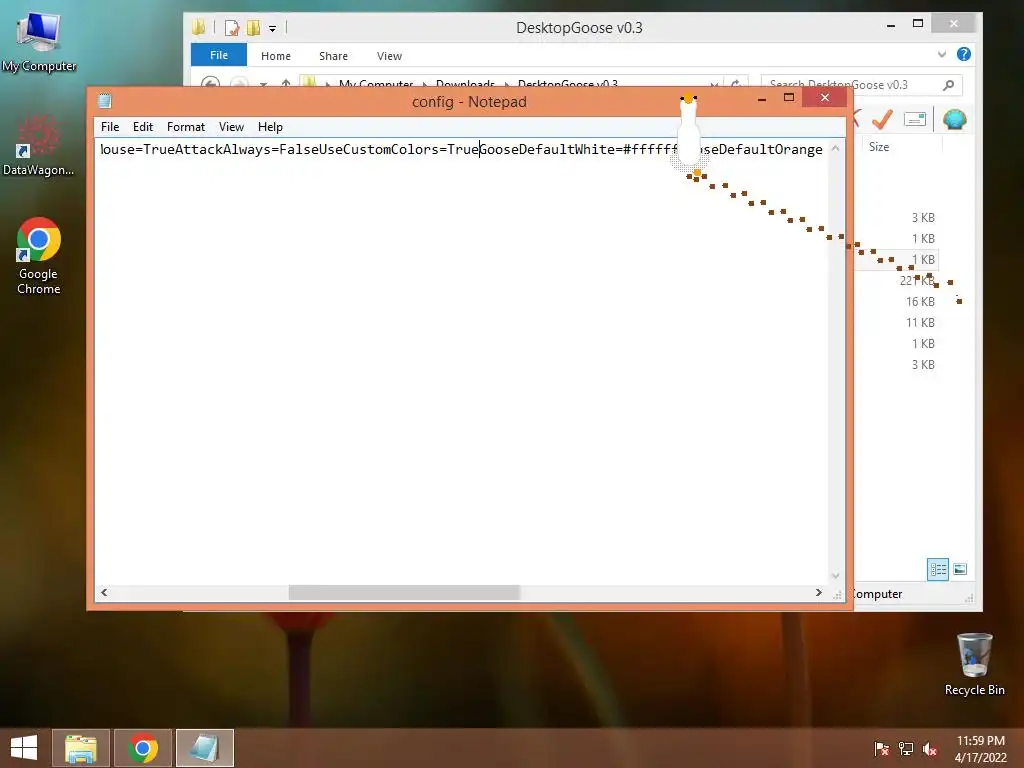Open the Notepad File menu
The width and height of the screenshot is (1024, 768).
(x=110, y=127)
